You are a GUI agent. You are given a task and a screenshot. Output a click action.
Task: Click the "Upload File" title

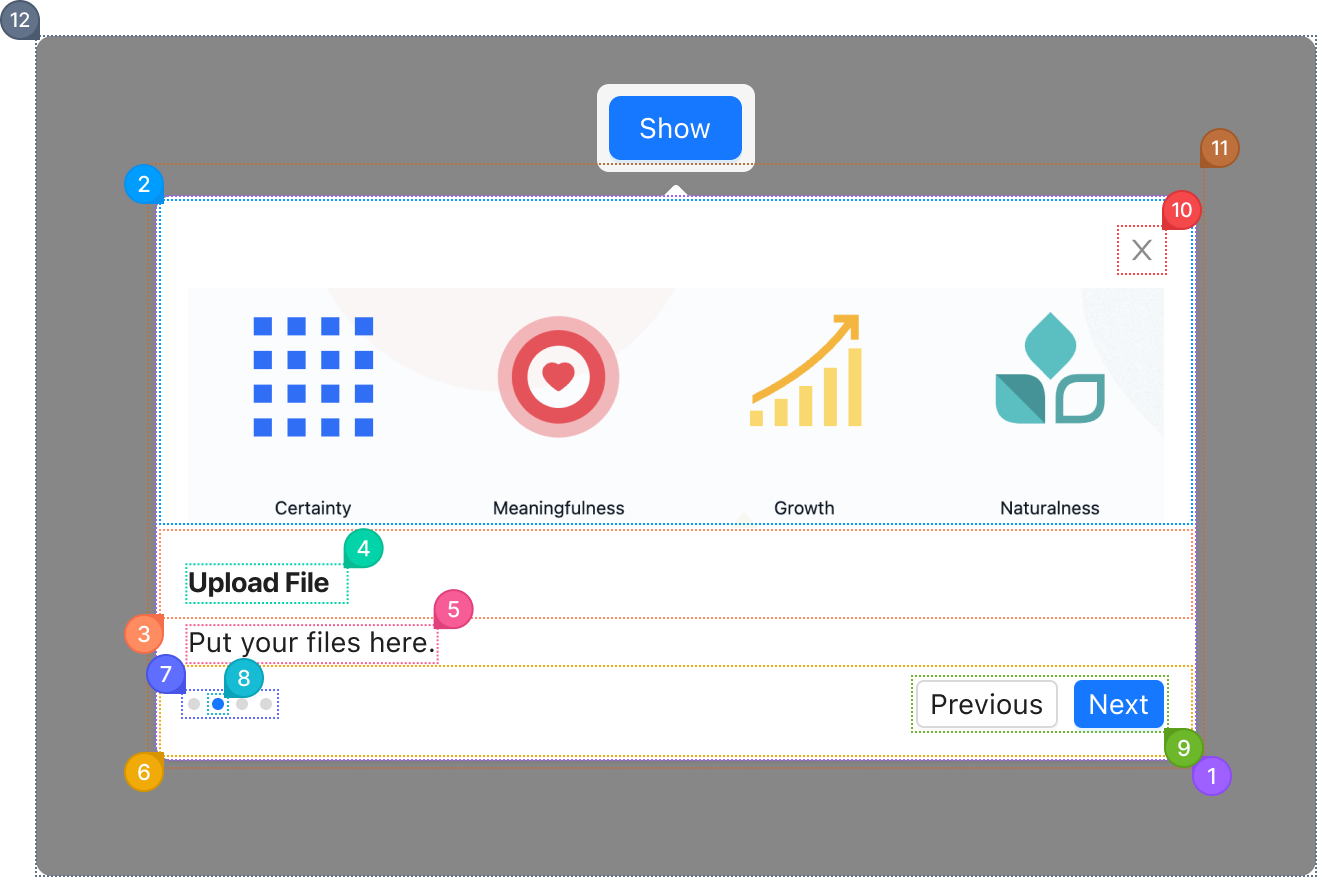(x=259, y=583)
